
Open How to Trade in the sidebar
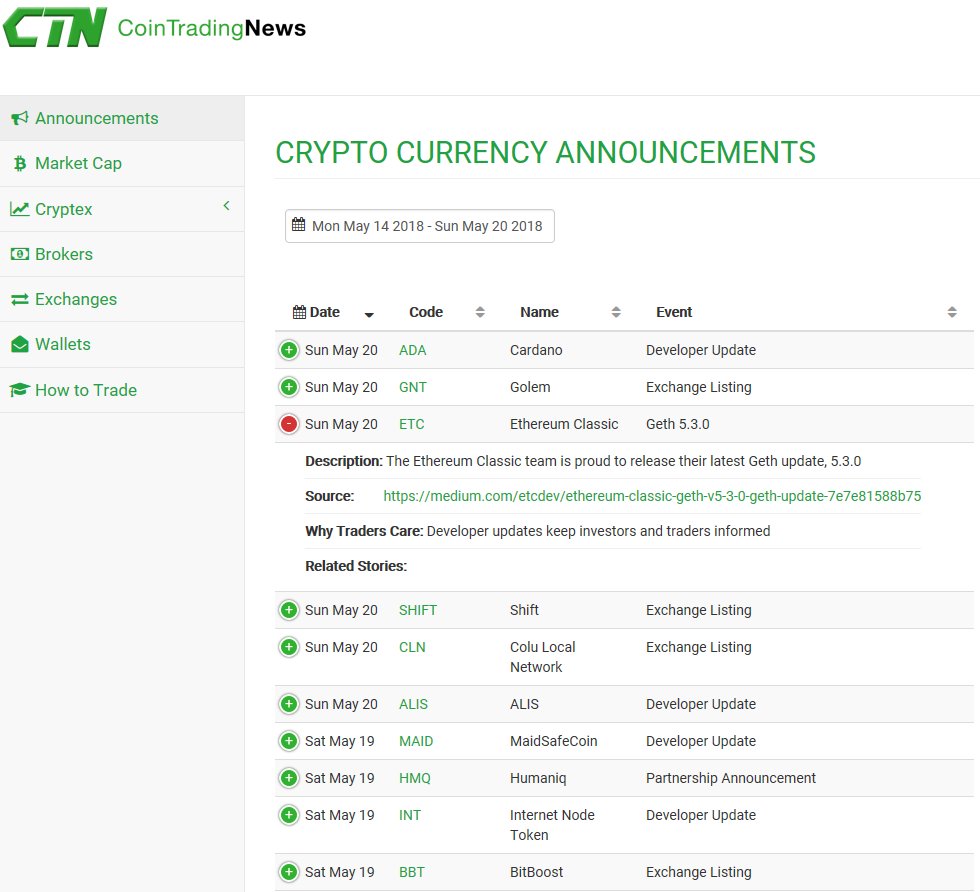coord(122,390)
